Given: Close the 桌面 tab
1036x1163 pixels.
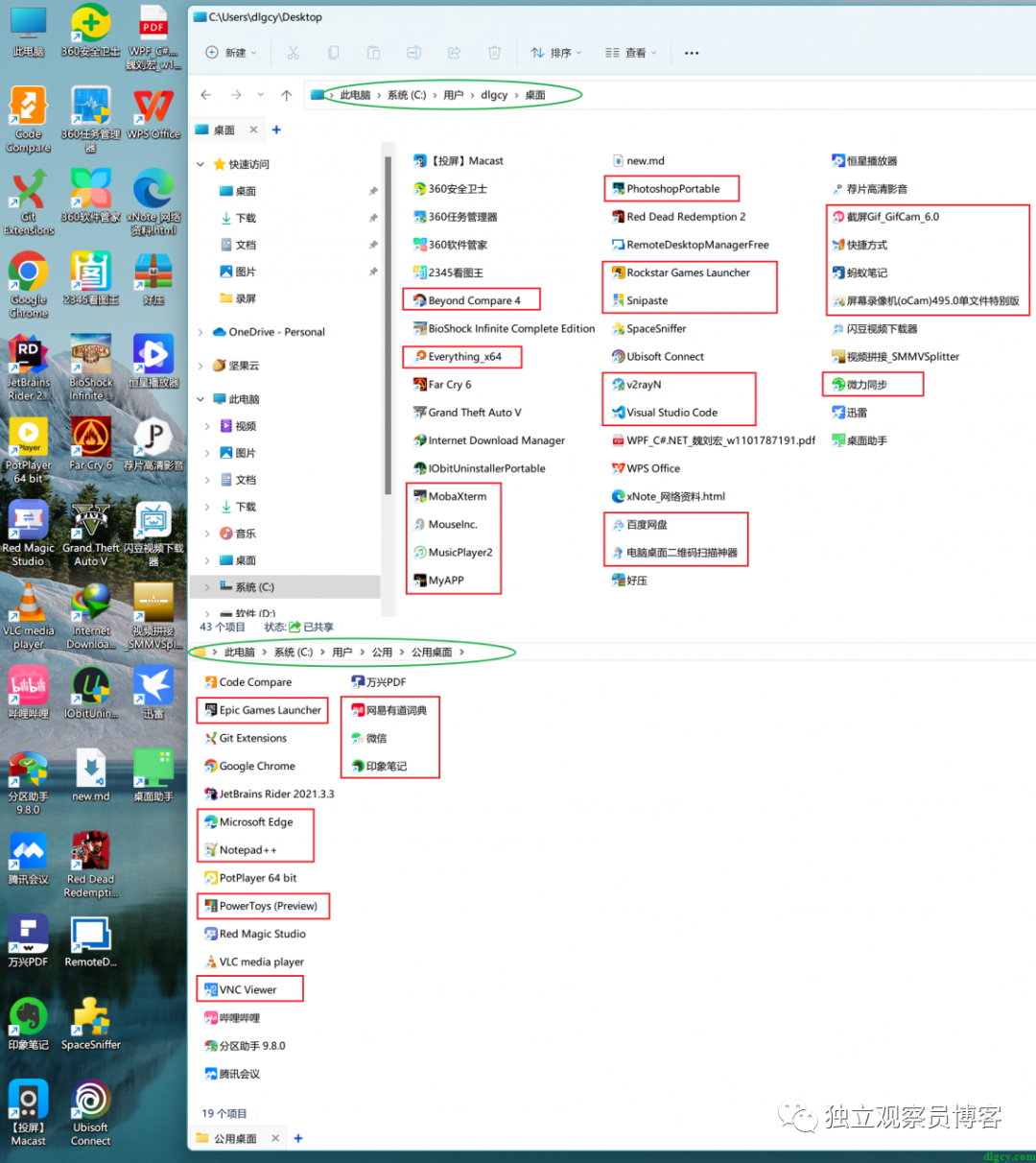Looking at the screenshot, I should click(x=253, y=130).
